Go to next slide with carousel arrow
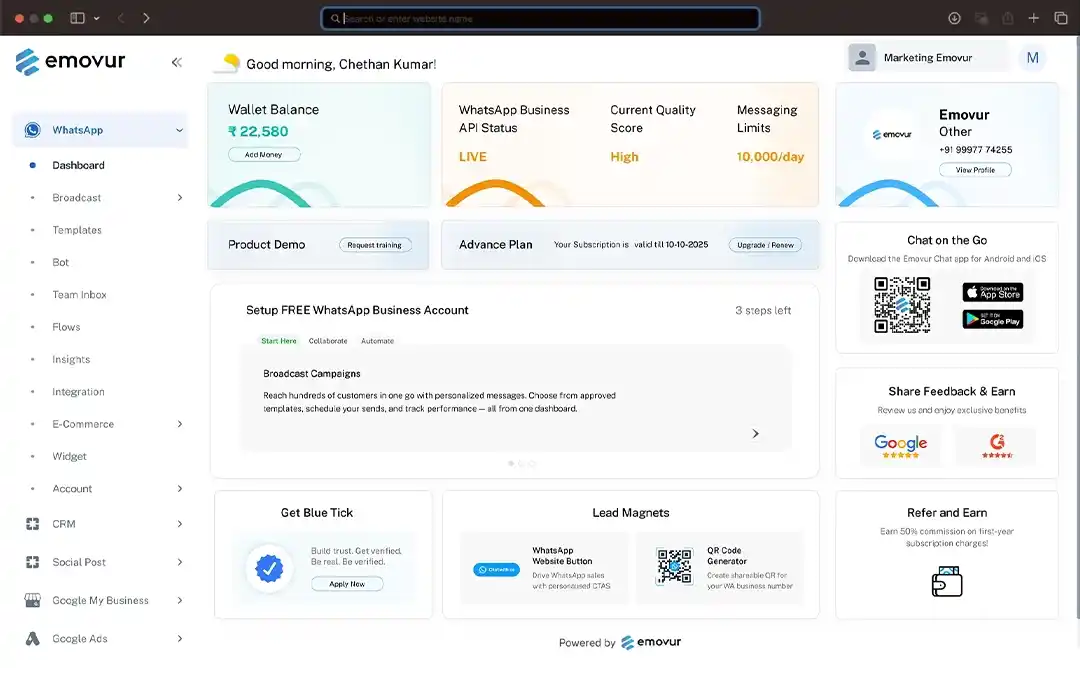1080x675 pixels. pos(755,434)
